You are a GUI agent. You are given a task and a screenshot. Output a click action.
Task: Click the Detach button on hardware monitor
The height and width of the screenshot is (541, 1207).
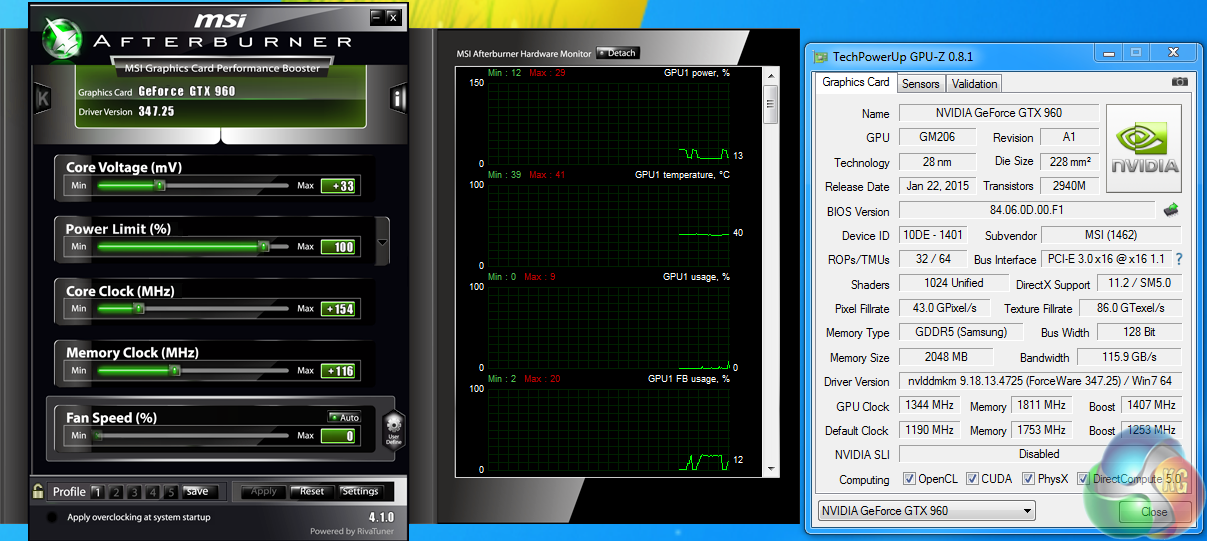coord(618,53)
